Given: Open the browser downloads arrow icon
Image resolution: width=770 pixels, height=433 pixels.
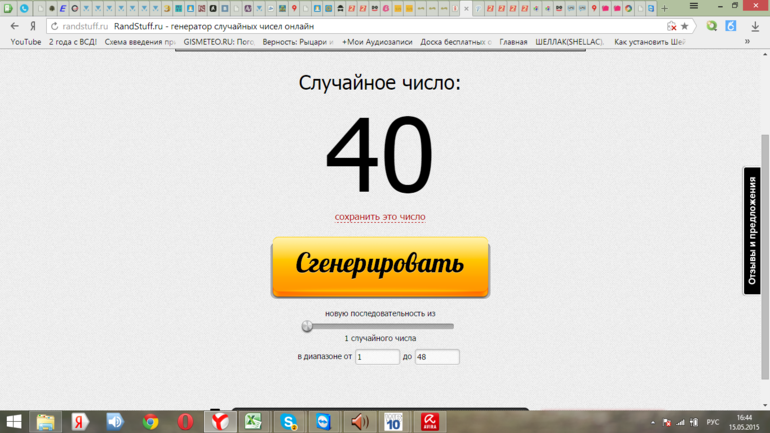Looking at the screenshot, I should 755,26.
